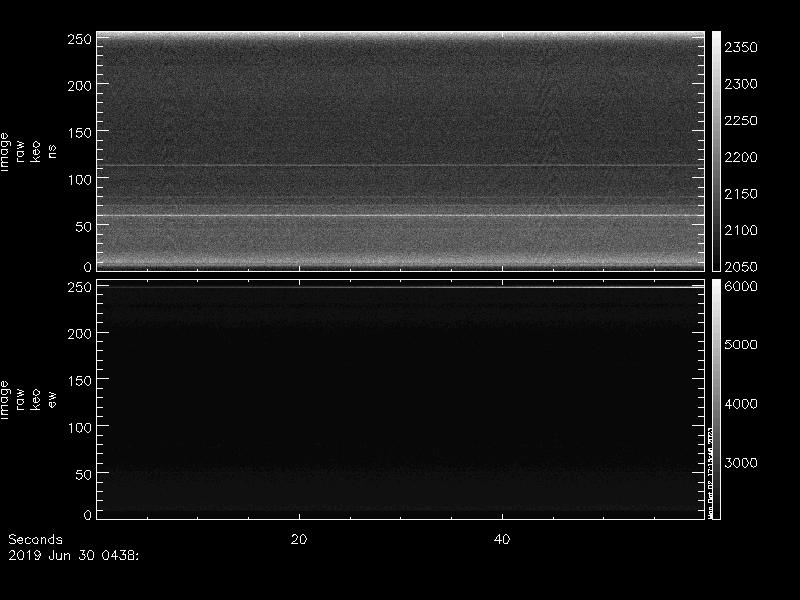Click the '250' tick on the ns plot axis
The height and width of the screenshot is (600, 800).
pos(79,39)
